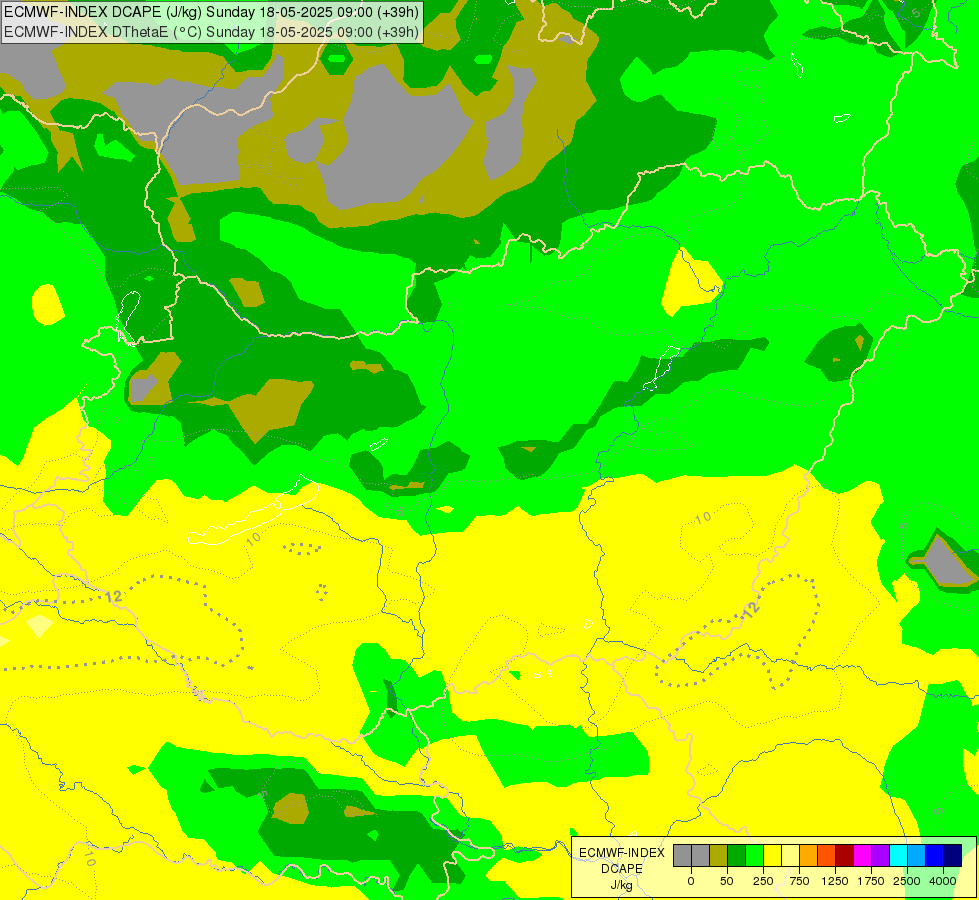
Task: Click the legend value 1750
Action: (x=871, y=881)
